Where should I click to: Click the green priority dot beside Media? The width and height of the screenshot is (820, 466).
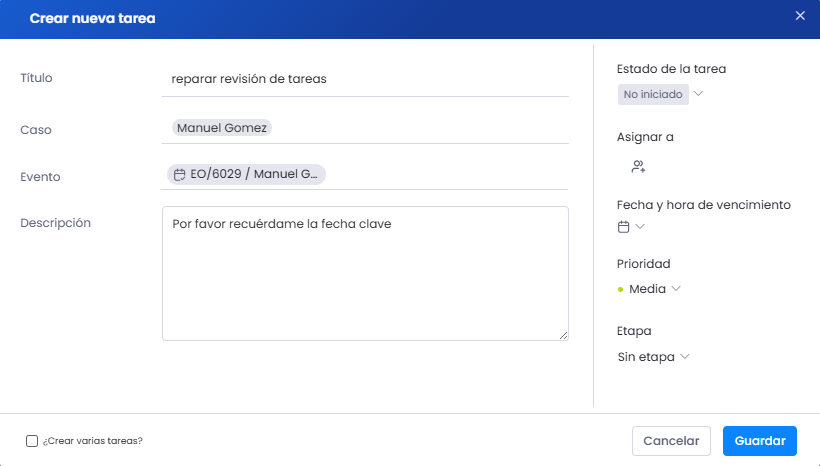[x=620, y=289]
